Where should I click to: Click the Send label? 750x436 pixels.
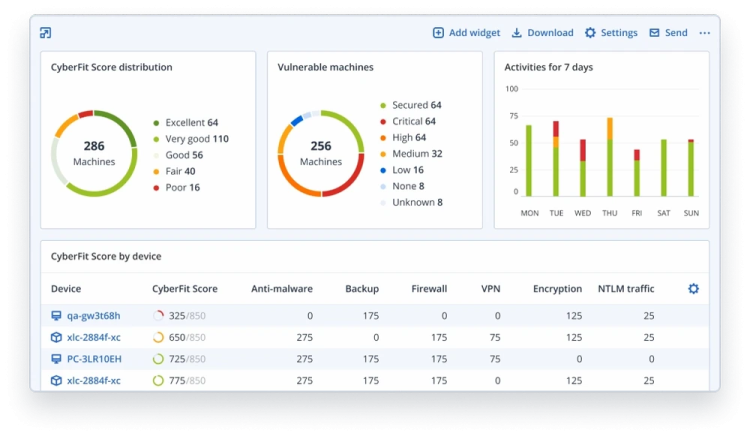click(x=676, y=33)
